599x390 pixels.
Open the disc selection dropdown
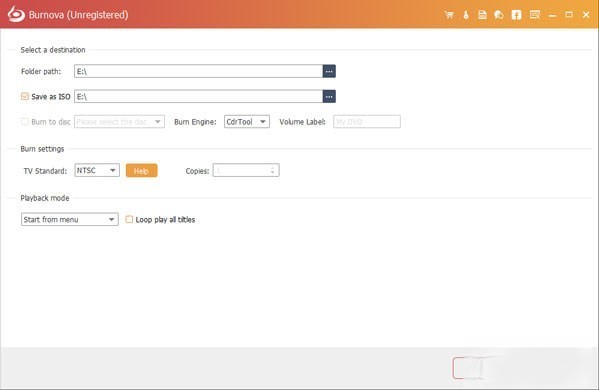119,121
